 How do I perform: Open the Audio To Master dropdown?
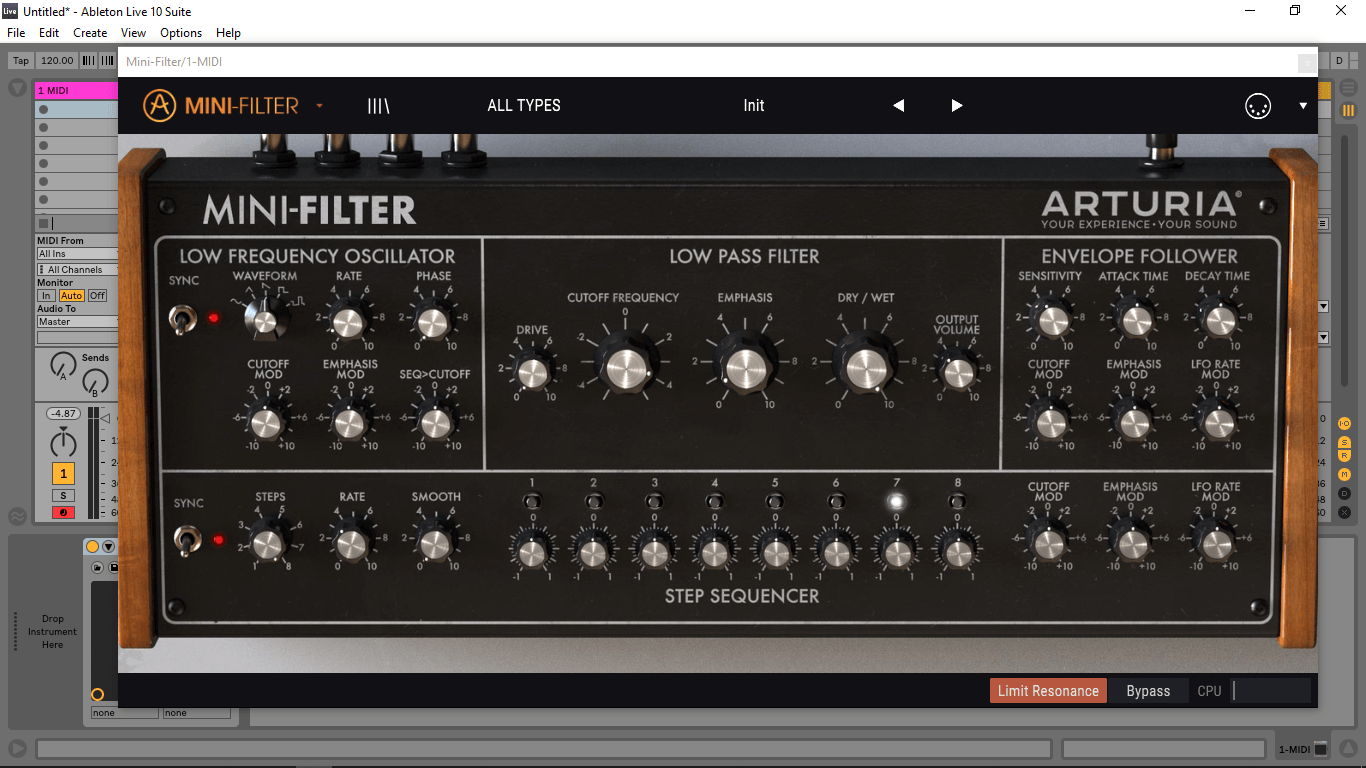tap(77, 322)
